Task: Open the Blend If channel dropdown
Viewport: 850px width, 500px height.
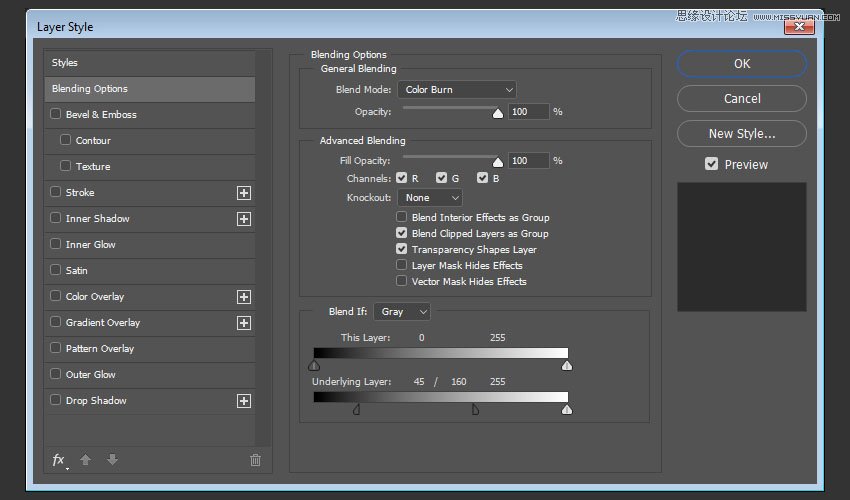Action: [401, 312]
